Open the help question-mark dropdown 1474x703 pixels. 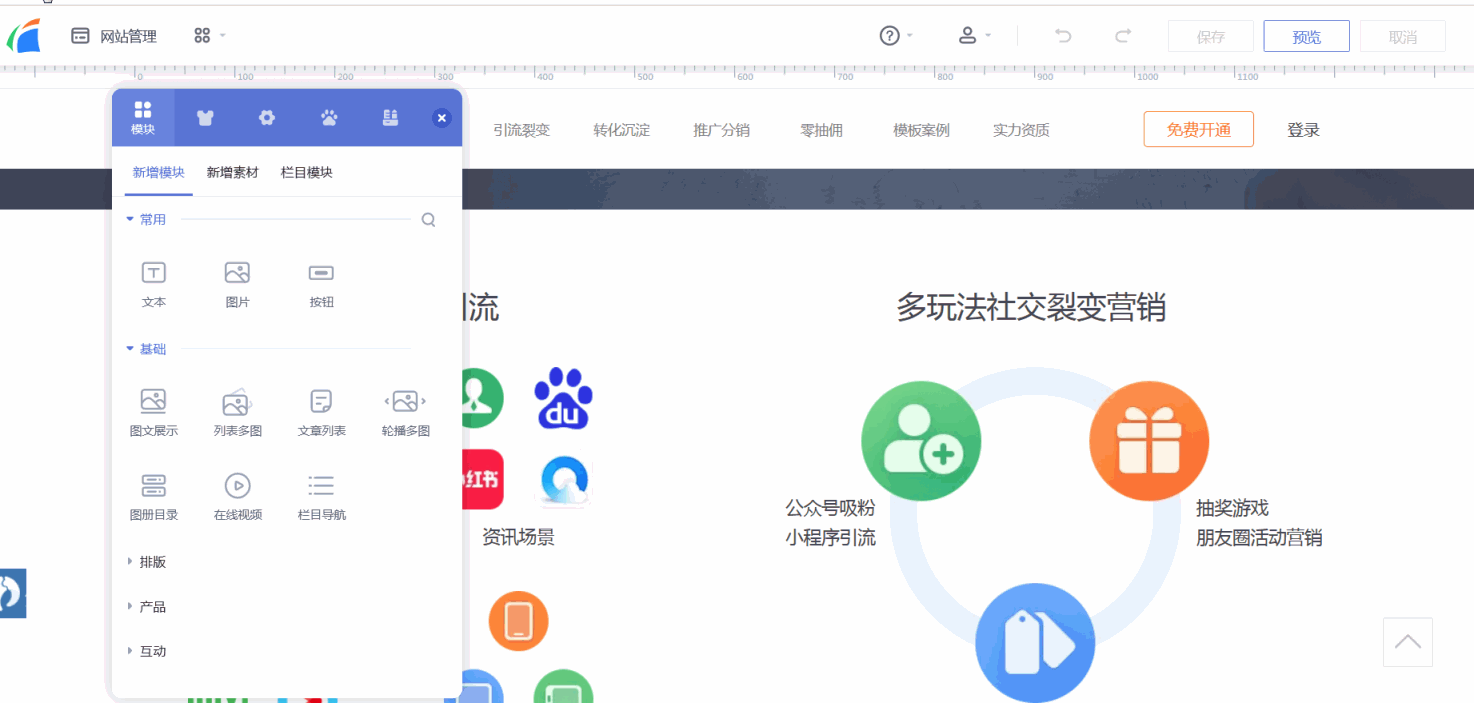tap(895, 36)
